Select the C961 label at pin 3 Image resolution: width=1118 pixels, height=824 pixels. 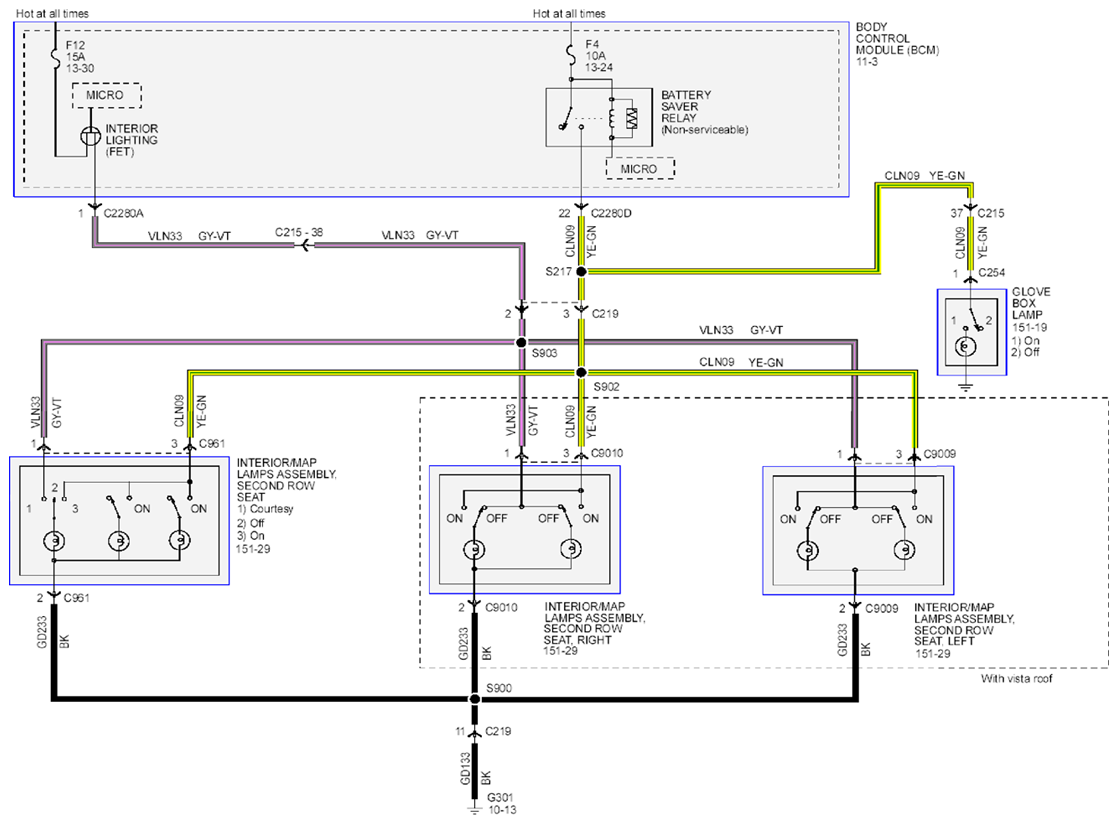tap(212, 443)
